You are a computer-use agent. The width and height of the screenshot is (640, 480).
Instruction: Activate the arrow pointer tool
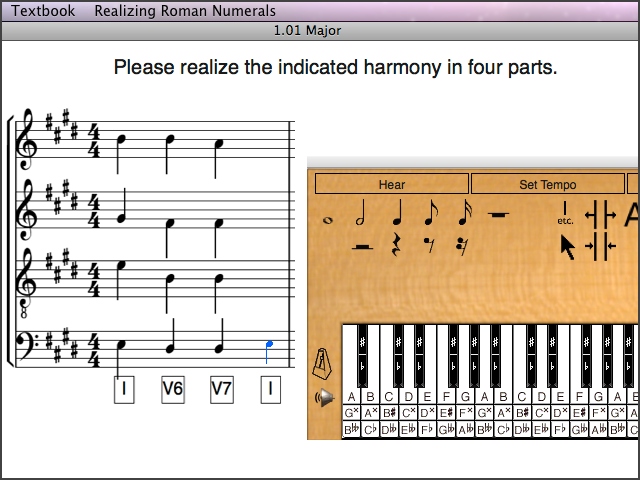567,246
